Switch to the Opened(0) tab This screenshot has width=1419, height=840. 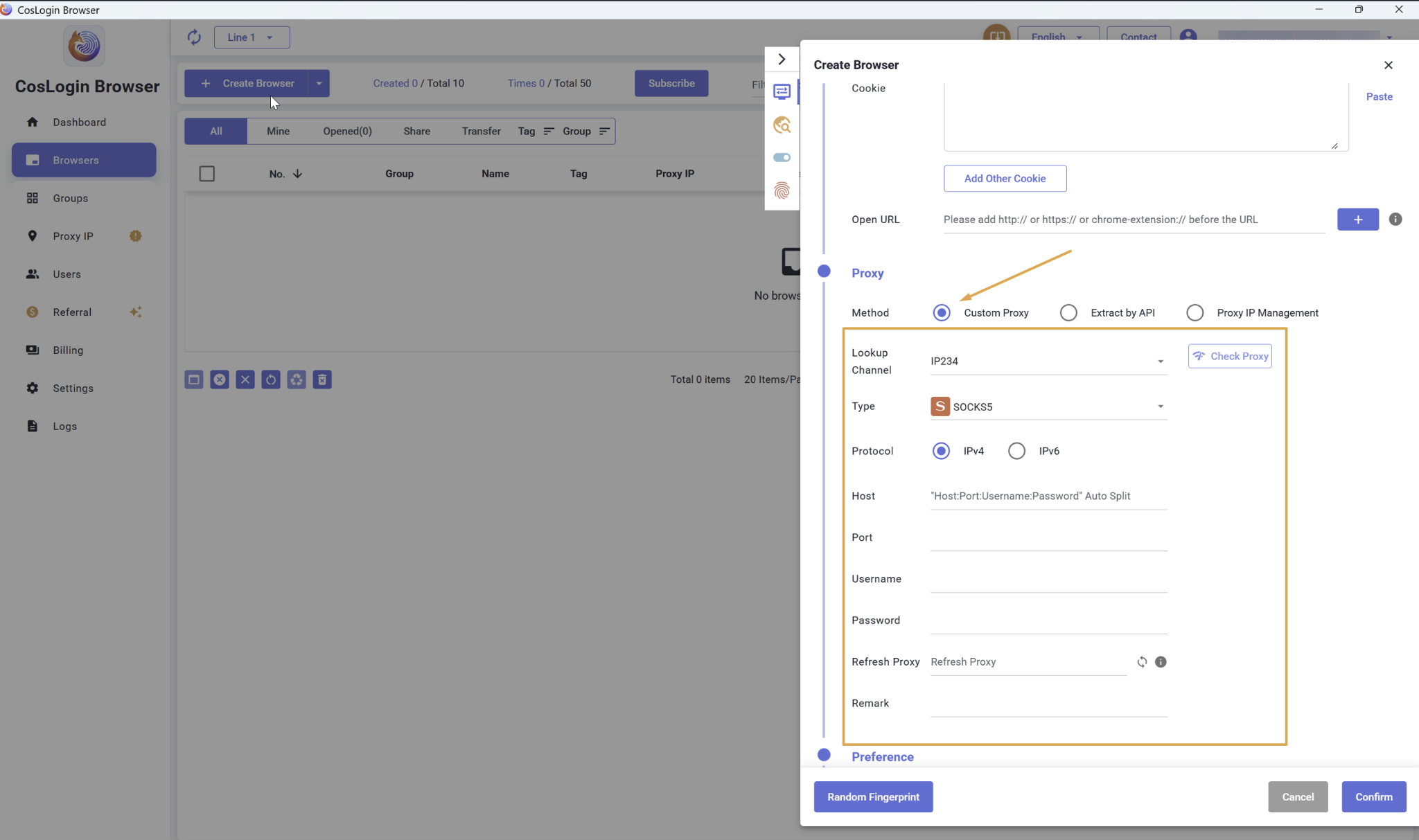[347, 132]
